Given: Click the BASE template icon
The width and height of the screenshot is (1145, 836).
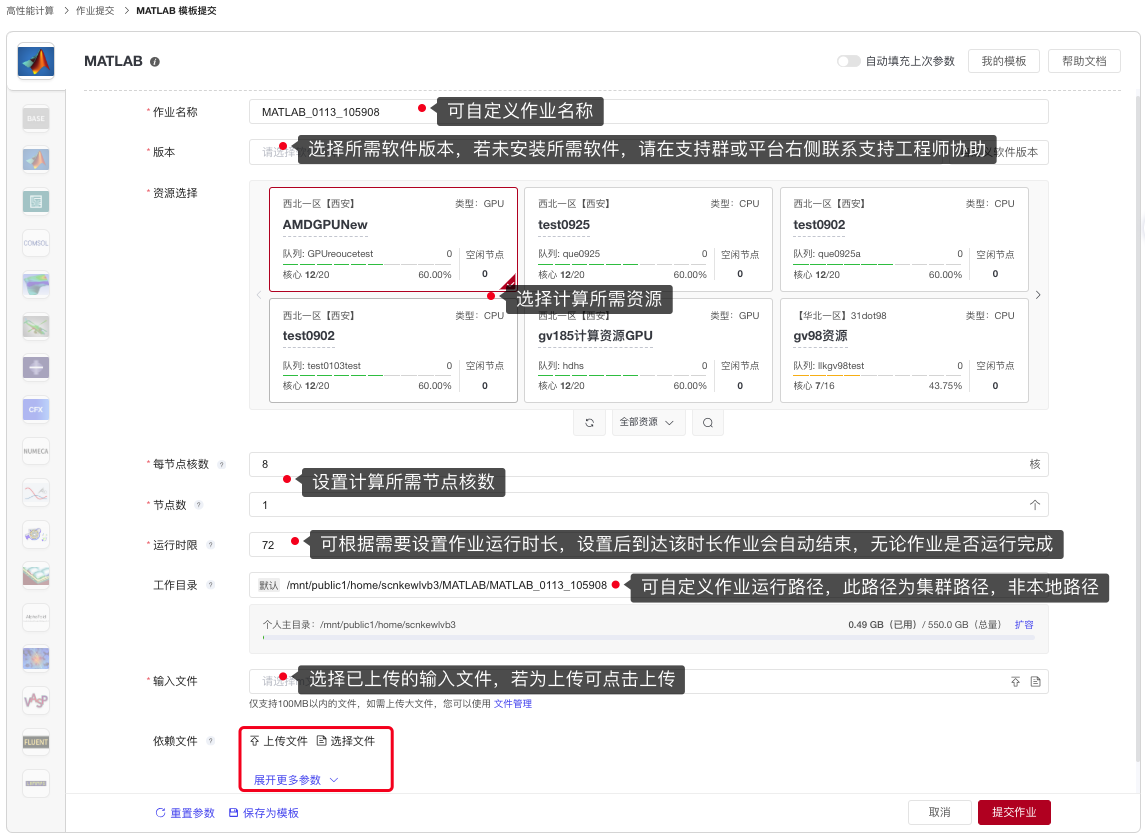Looking at the screenshot, I should click(x=36, y=118).
